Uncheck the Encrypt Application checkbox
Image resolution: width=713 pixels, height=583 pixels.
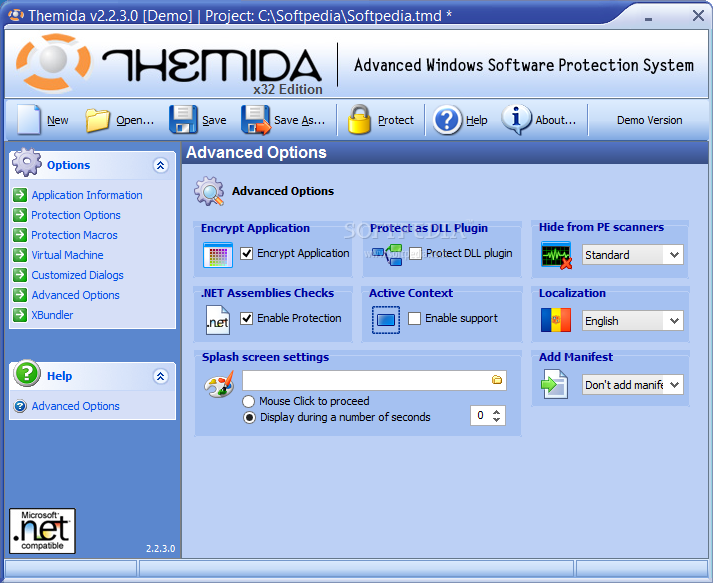pyautogui.click(x=246, y=253)
